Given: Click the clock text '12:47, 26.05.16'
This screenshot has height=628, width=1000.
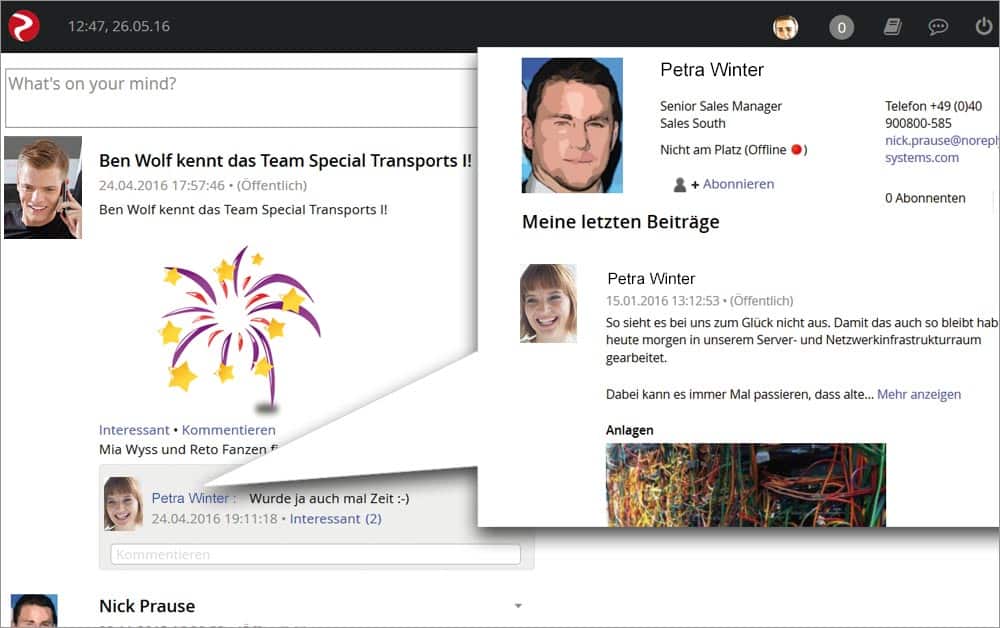Looking at the screenshot, I should tap(119, 26).
